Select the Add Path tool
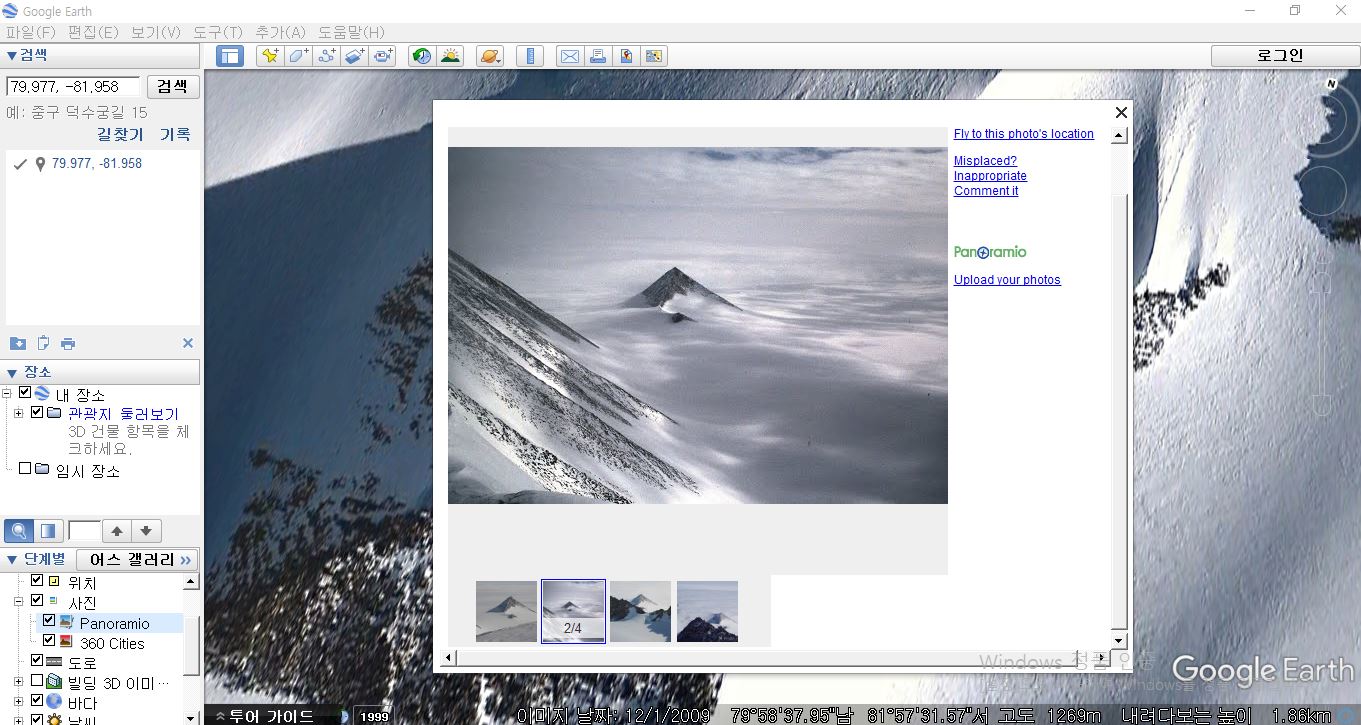This screenshot has height=725, width=1361. (x=327, y=56)
